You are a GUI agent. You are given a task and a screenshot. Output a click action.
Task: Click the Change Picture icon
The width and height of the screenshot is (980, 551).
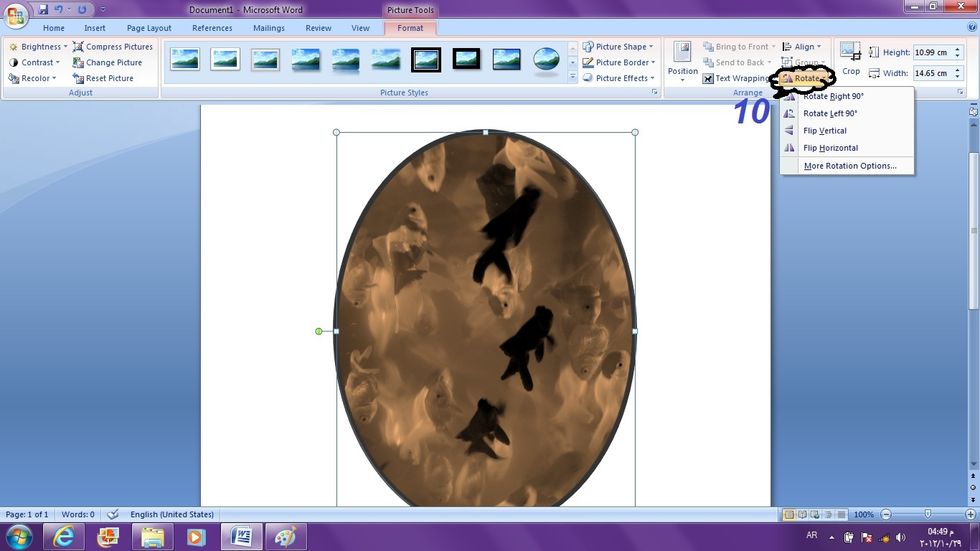click(x=78, y=62)
